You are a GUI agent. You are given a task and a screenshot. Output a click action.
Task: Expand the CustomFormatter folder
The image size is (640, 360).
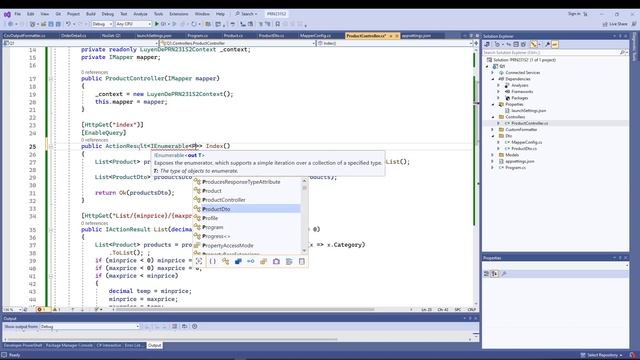pyautogui.click(x=493, y=129)
